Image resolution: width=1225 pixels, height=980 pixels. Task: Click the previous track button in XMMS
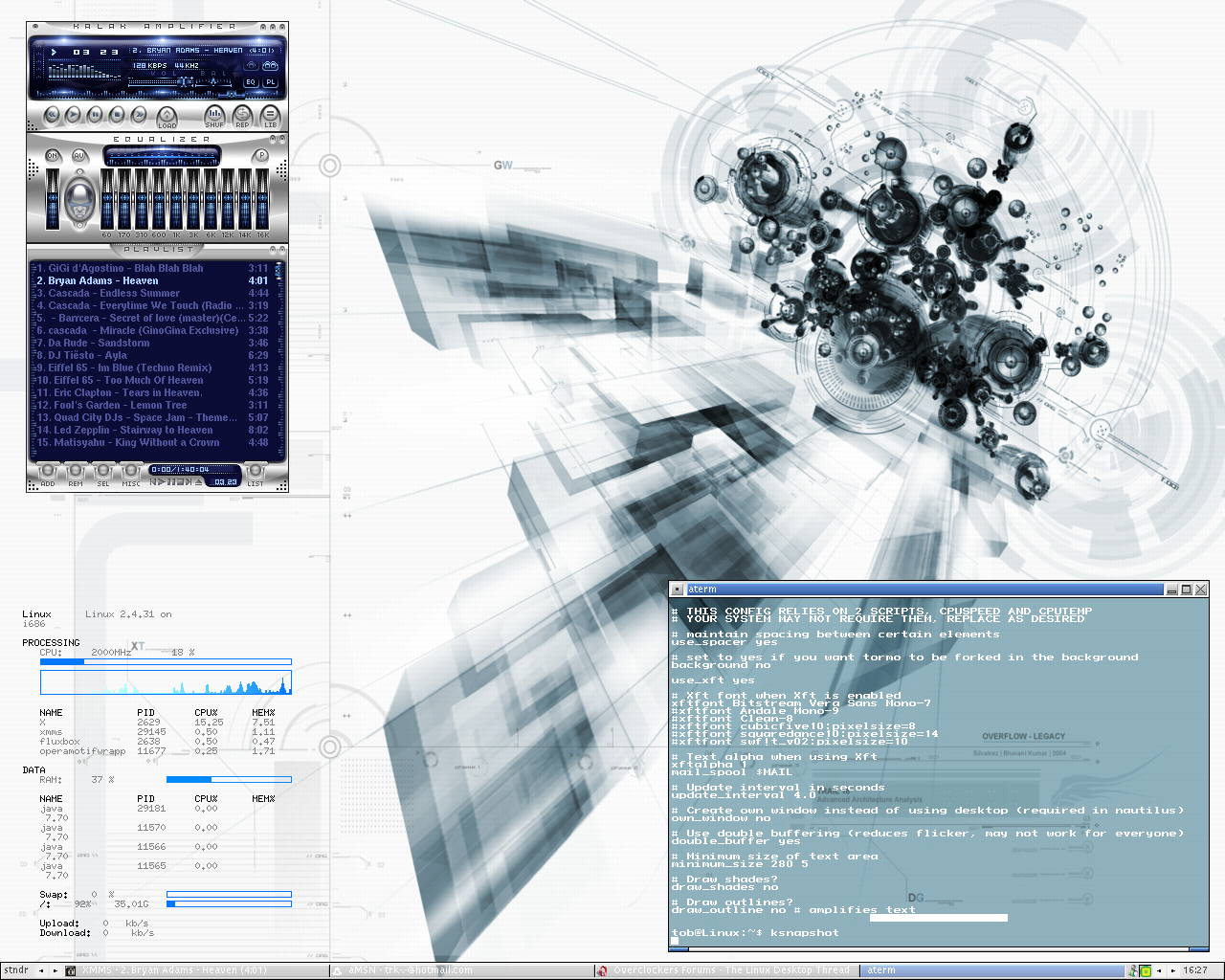pos(52,115)
